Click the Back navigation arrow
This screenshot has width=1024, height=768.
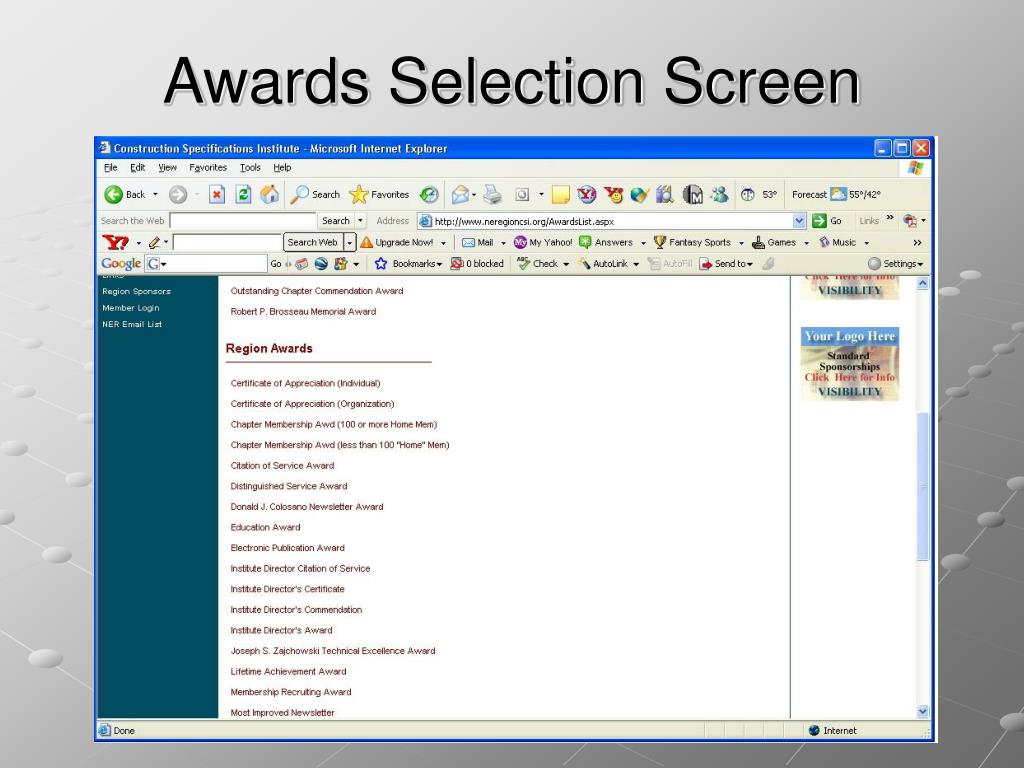(x=114, y=194)
